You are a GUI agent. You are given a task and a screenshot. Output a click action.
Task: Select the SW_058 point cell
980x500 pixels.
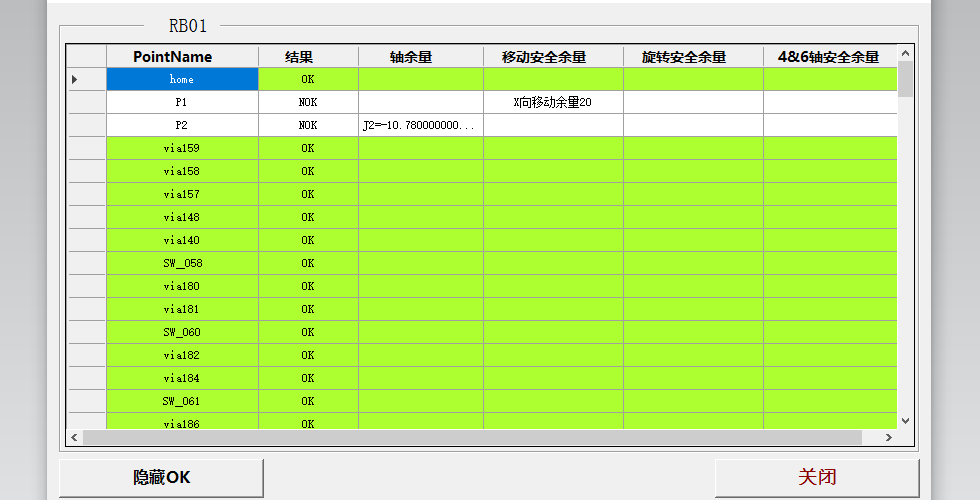pos(181,263)
